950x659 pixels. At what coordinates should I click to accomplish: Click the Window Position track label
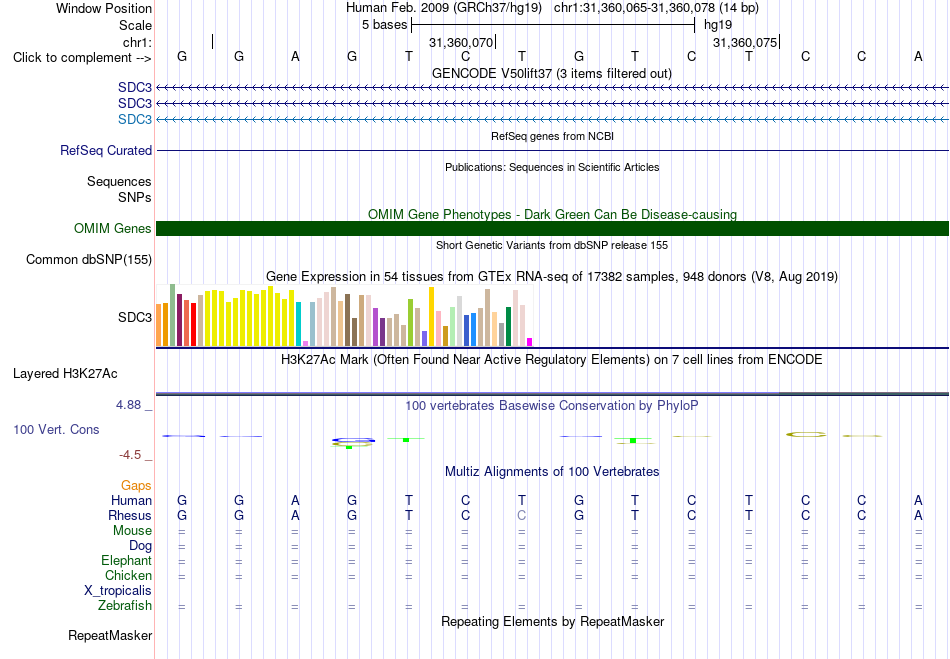pos(104,8)
